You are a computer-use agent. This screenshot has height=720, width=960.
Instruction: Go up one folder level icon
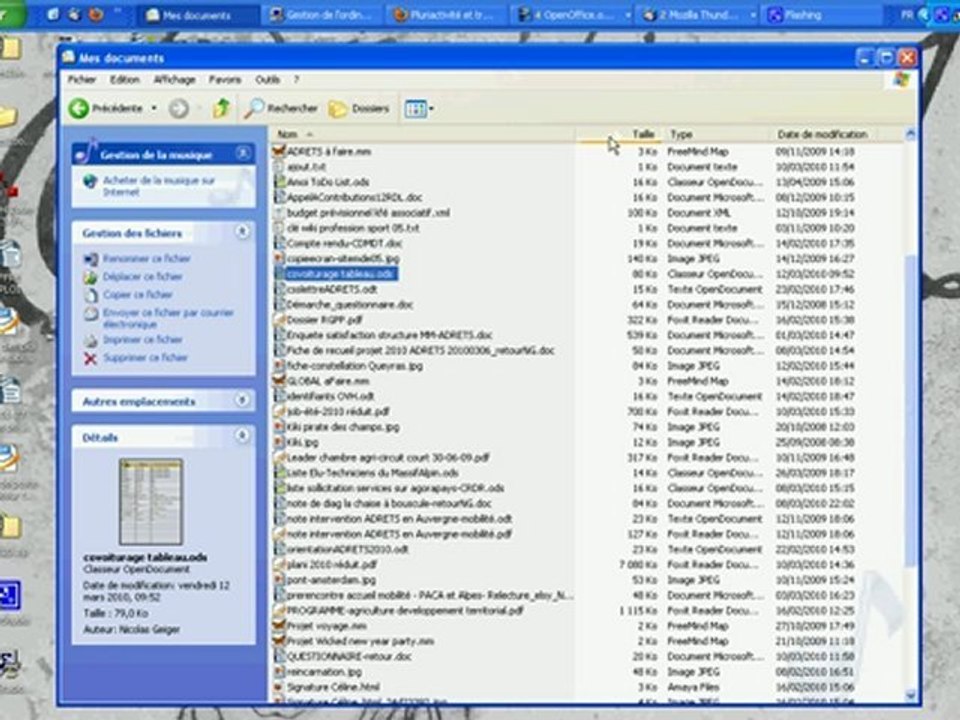(x=220, y=108)
